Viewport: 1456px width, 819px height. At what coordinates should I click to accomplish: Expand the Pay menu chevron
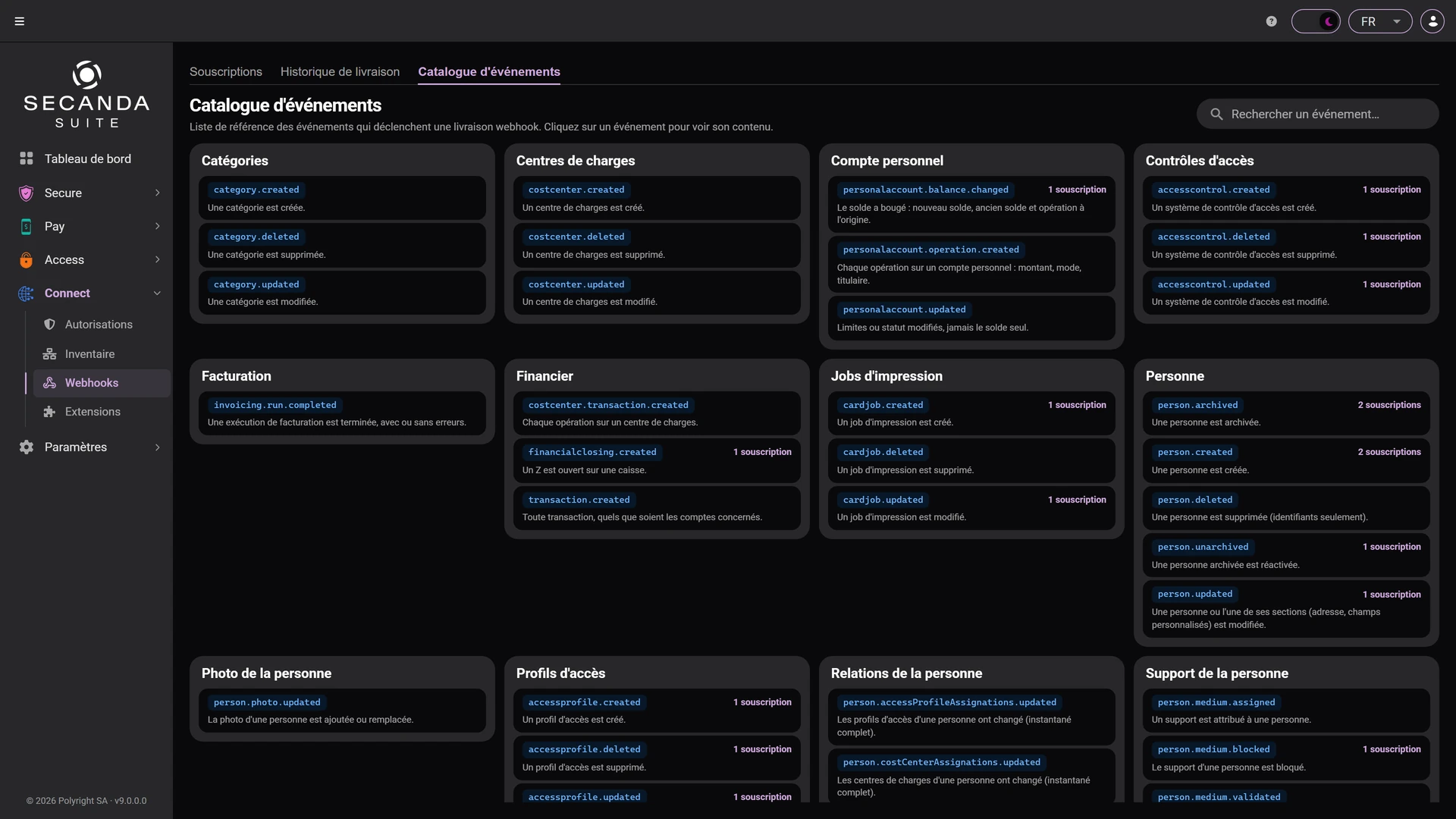click(x=157, y=226)
